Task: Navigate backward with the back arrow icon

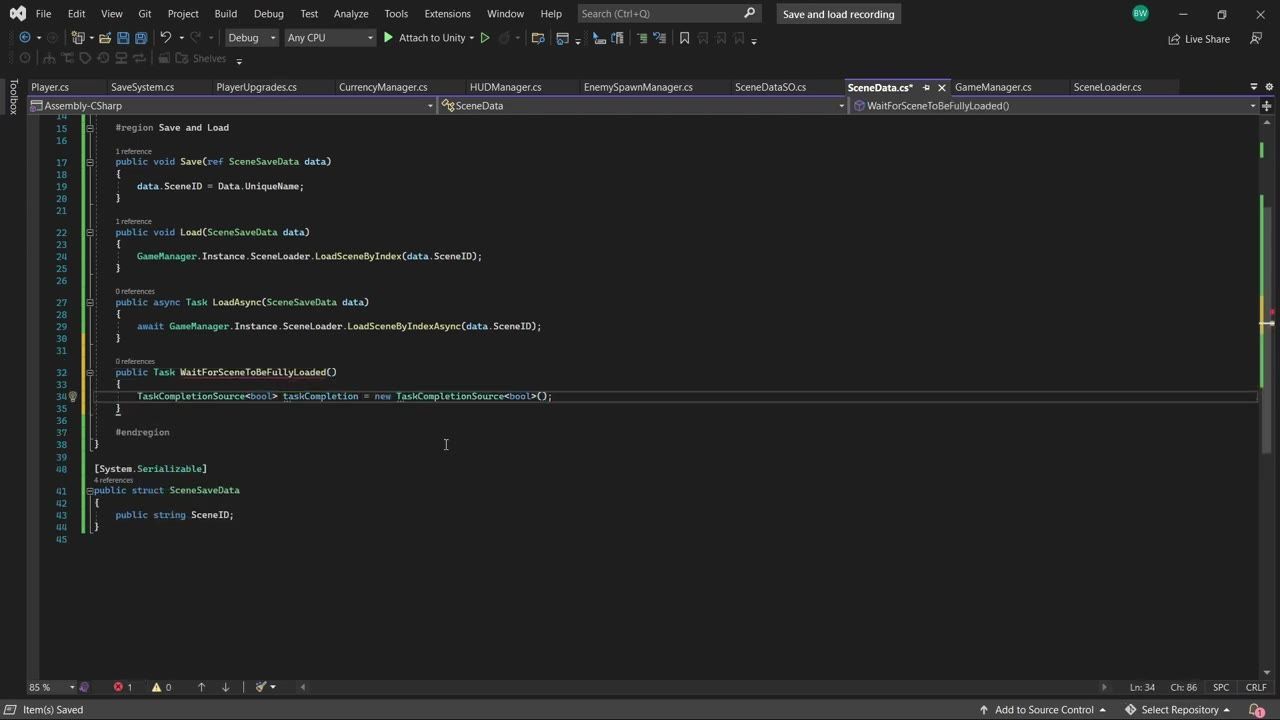Action: click(25, 38)
